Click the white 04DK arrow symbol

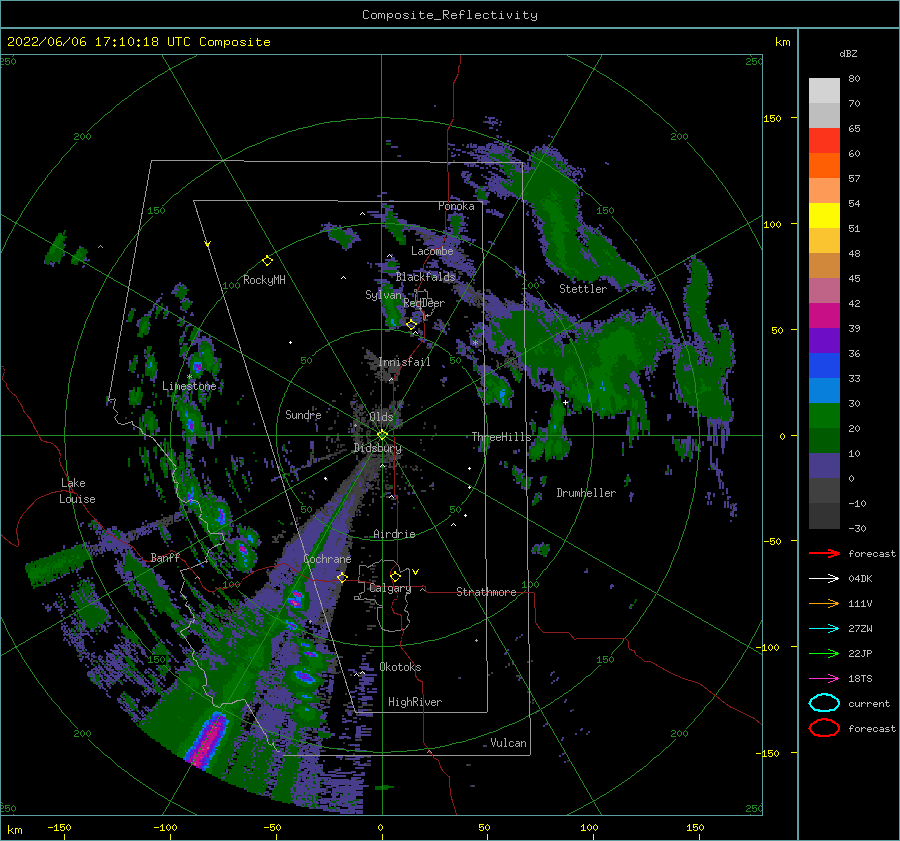[x=824, y=579]
